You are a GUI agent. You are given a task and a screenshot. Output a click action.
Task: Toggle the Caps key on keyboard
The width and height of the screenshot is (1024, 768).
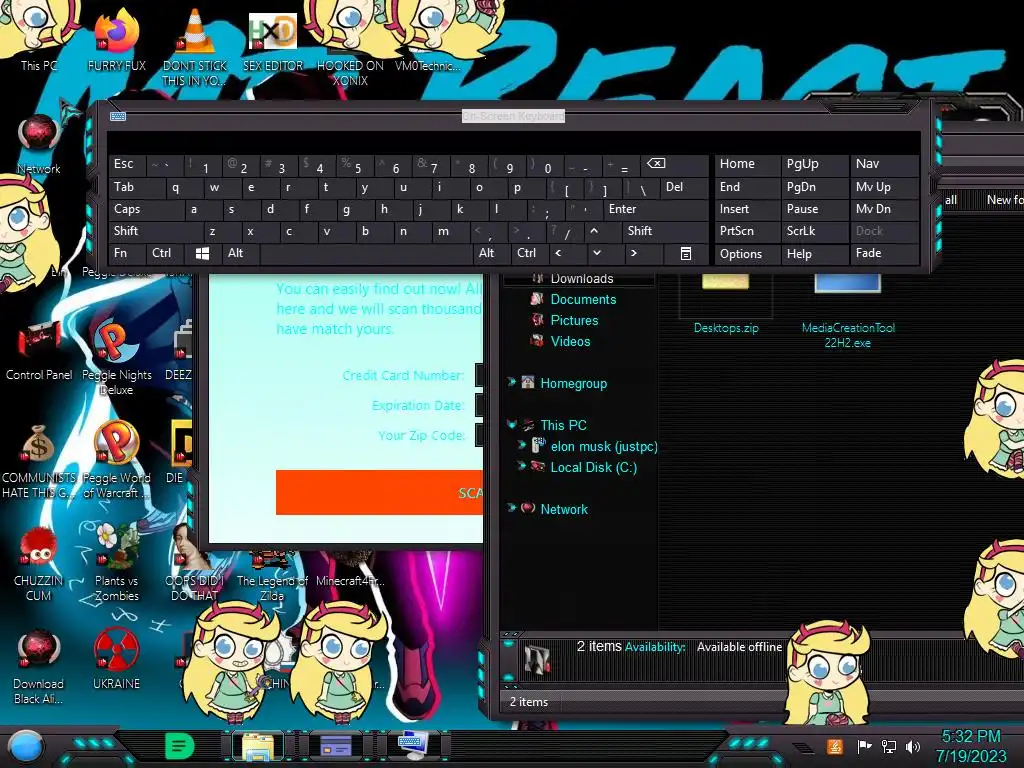[x=146, y=209]
